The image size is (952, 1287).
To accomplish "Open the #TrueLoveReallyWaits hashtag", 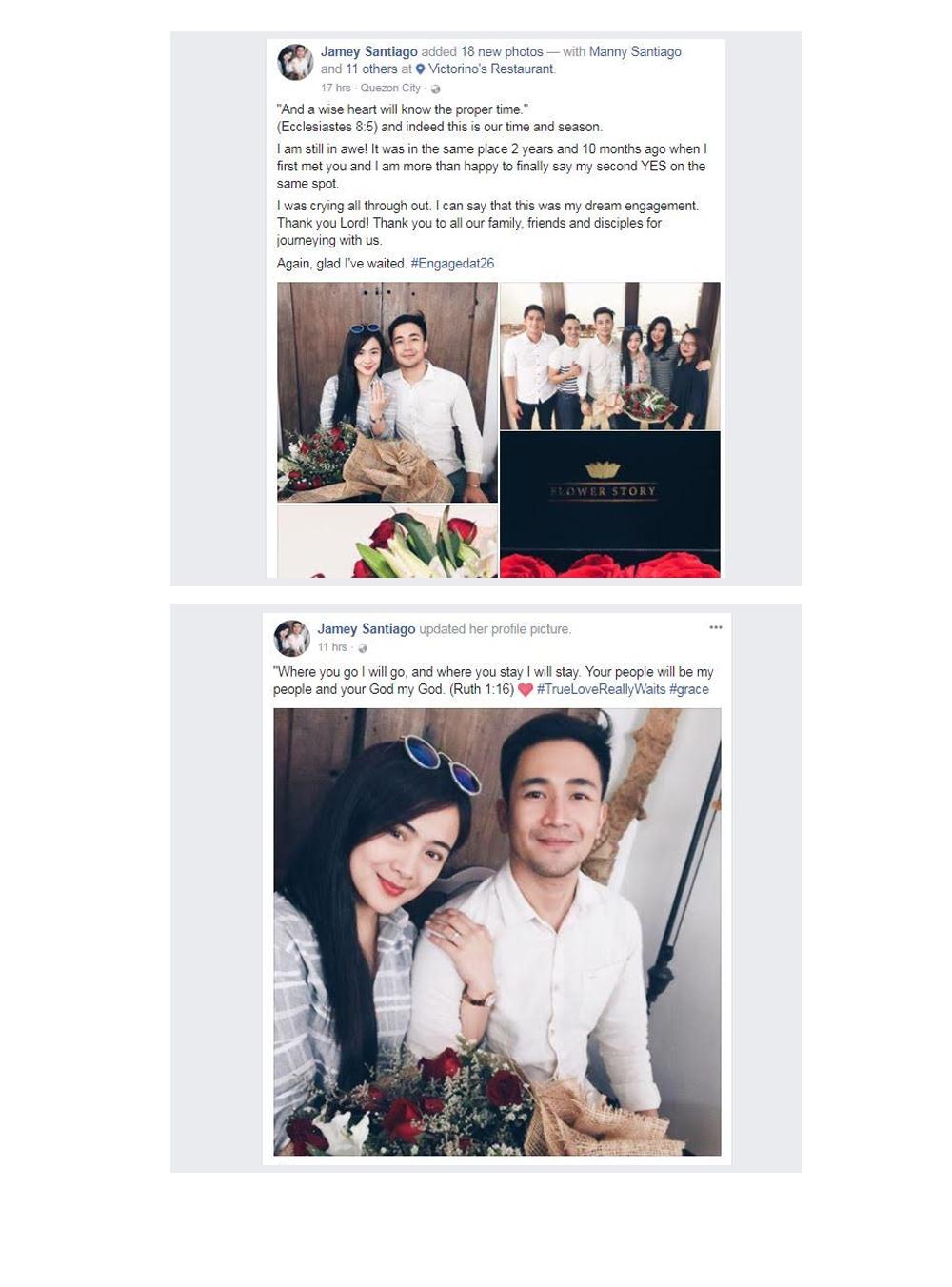I will pyautogui.click(x=601, y=689).
